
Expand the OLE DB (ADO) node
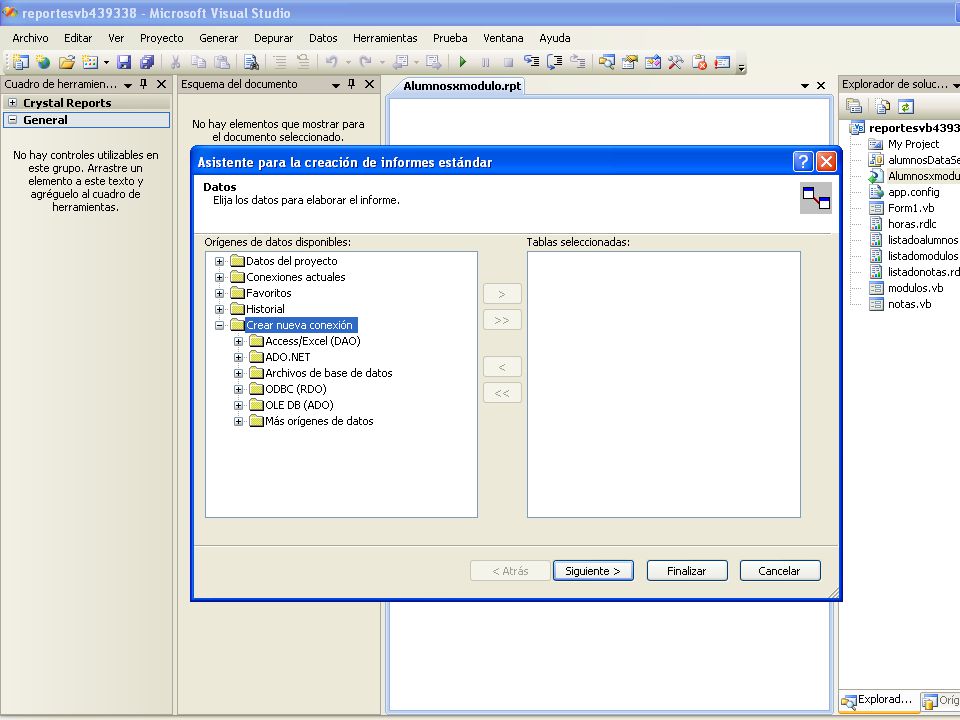239,405
